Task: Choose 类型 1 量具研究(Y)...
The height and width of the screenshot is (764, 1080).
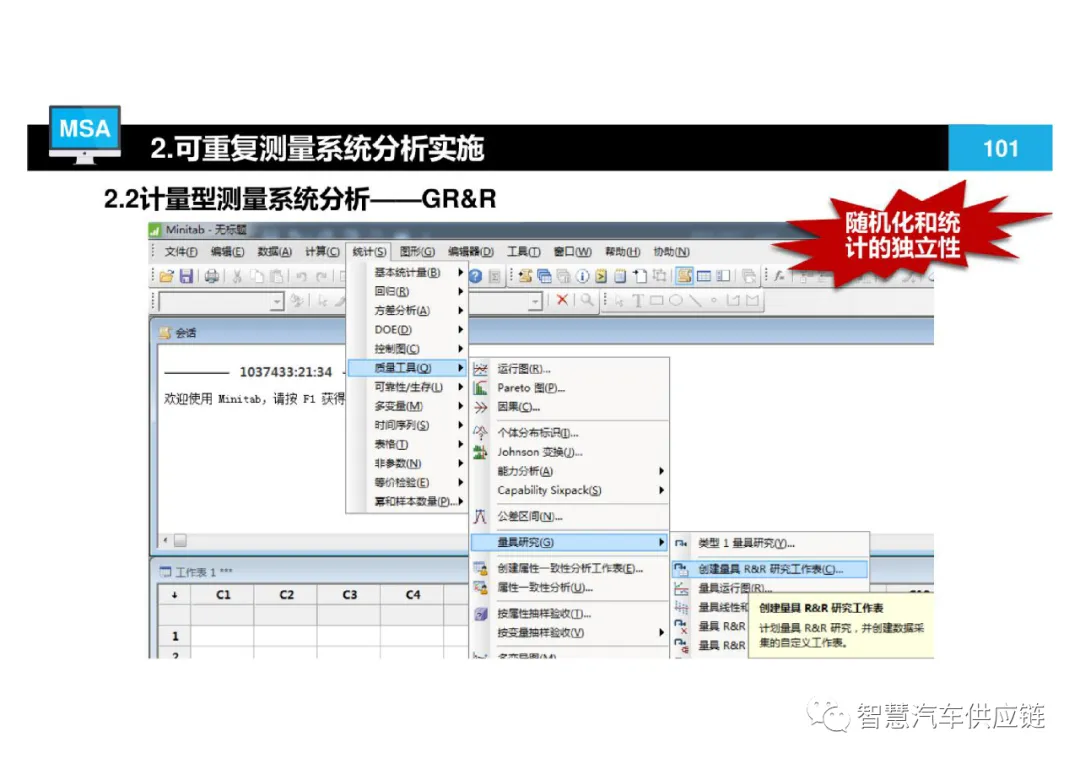Action: coord(770,544)
